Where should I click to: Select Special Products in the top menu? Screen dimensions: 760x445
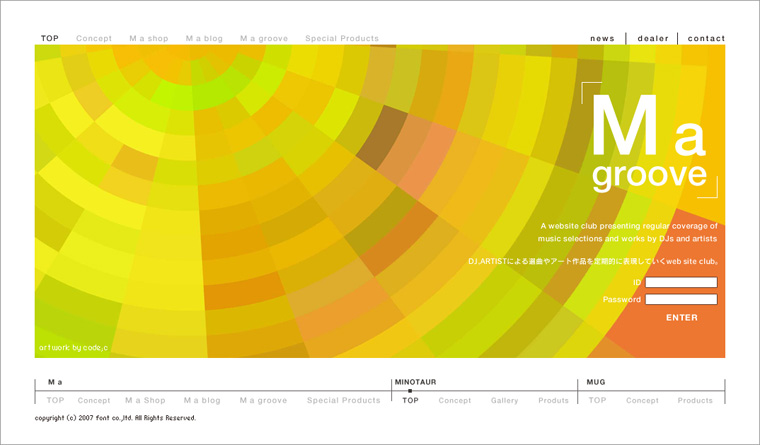(x=342, y=39)
